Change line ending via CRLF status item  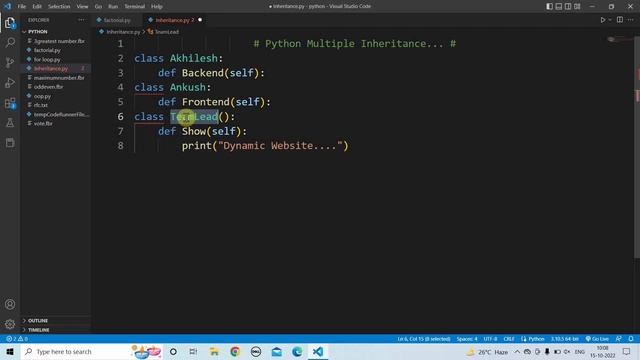click(x=509, y=339)
